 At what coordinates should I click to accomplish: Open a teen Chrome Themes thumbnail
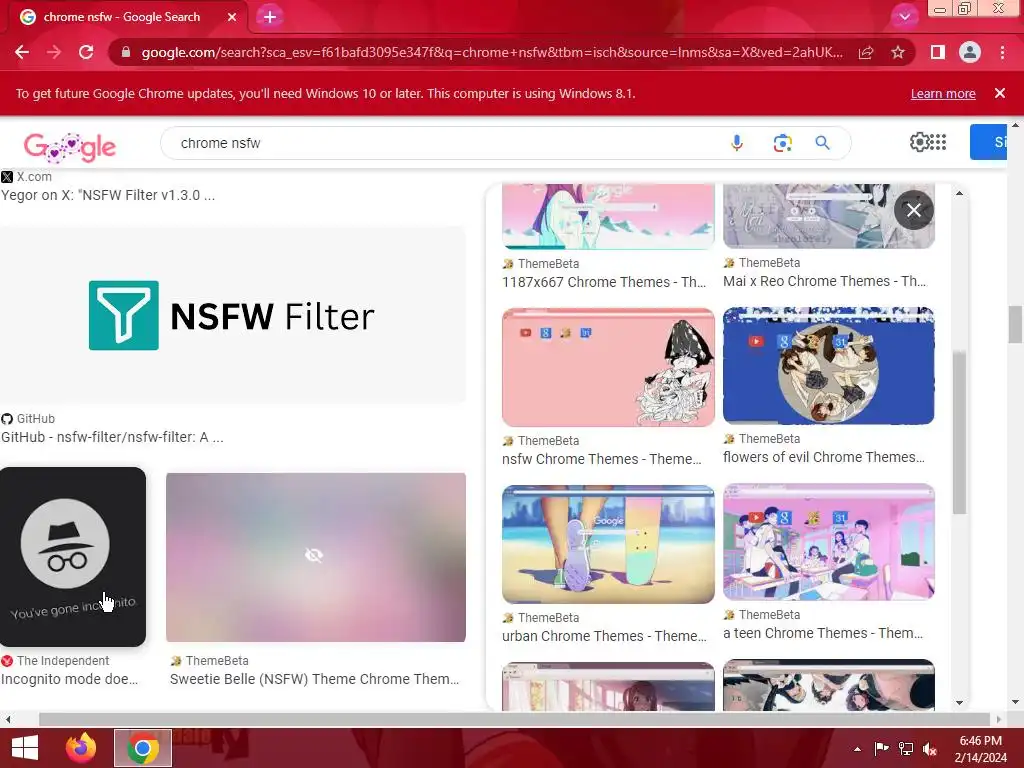point(829,541)
